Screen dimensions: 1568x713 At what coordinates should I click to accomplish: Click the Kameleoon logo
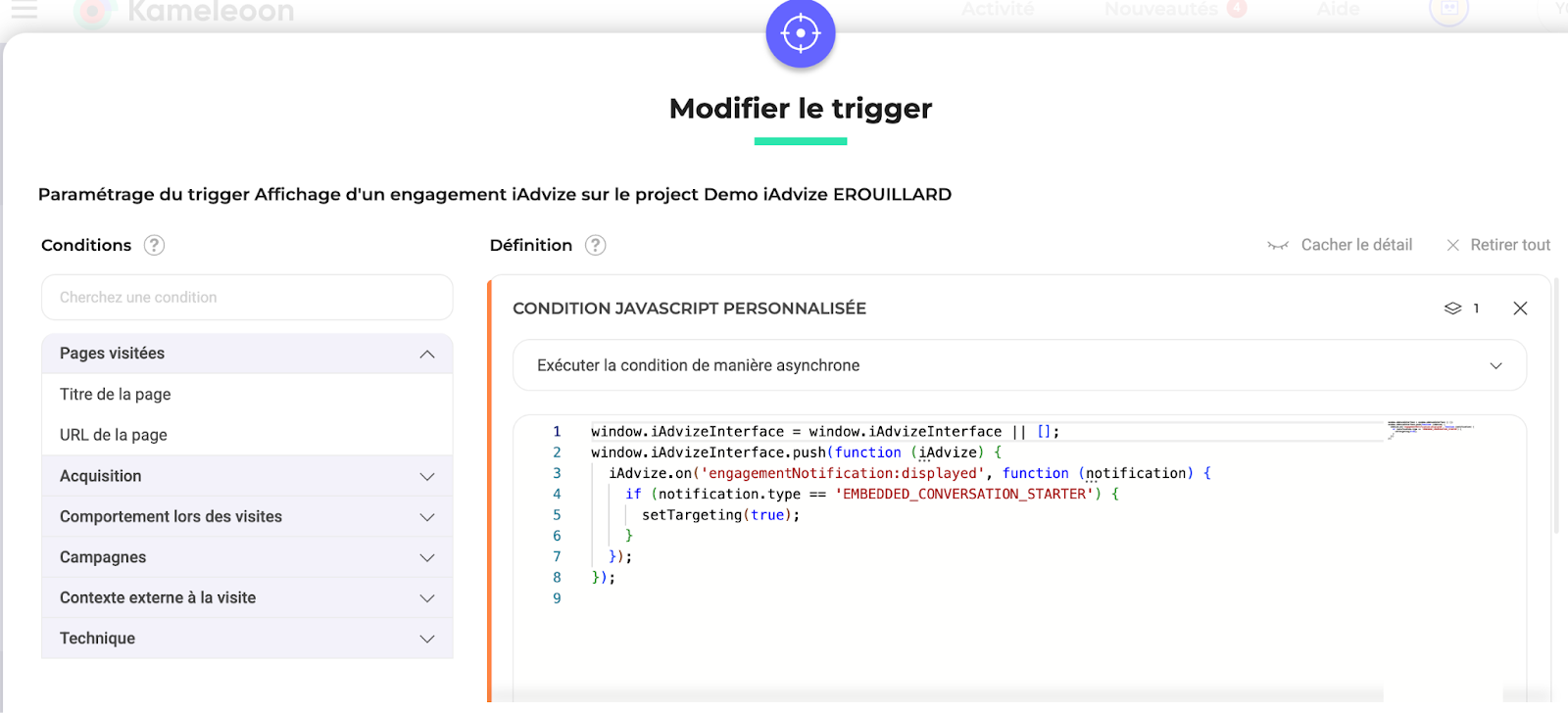[186, 12]
